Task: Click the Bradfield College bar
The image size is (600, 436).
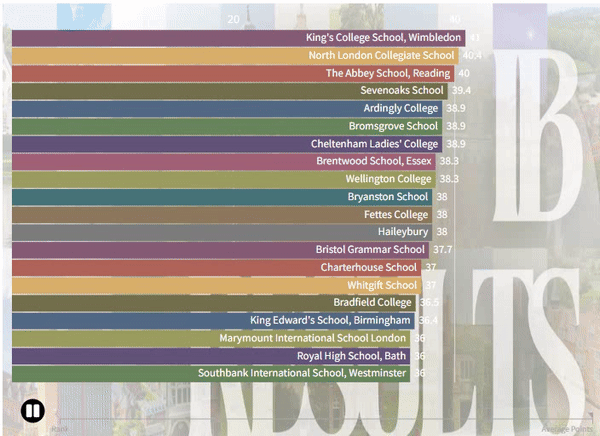Action: (214, 303)
